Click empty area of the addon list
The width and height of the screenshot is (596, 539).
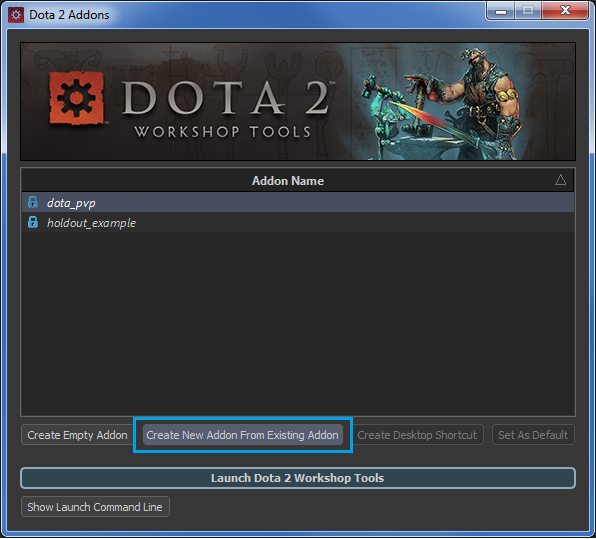tap(298, 323)
